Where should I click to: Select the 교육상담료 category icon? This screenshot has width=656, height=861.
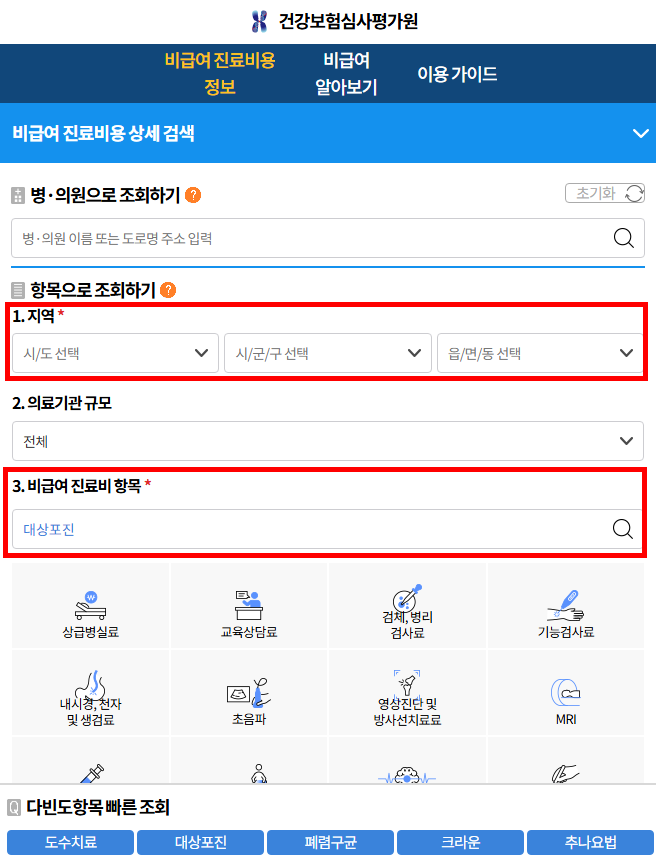click(249, 606)
